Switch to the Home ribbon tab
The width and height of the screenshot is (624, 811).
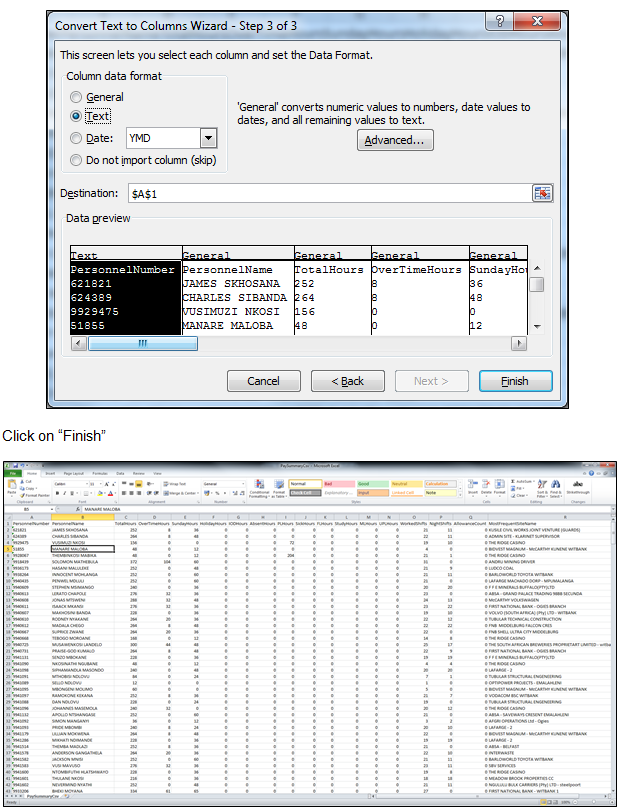[32, 473]
